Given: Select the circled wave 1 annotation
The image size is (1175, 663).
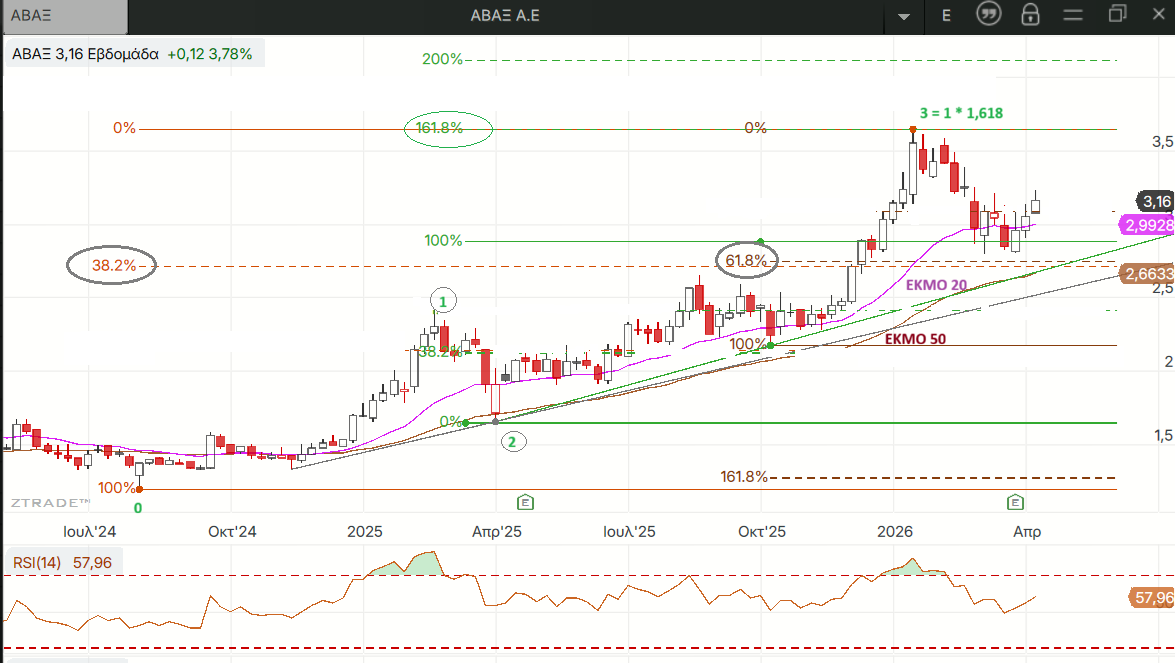Looking at the screenshot, I should pos(443,300).
